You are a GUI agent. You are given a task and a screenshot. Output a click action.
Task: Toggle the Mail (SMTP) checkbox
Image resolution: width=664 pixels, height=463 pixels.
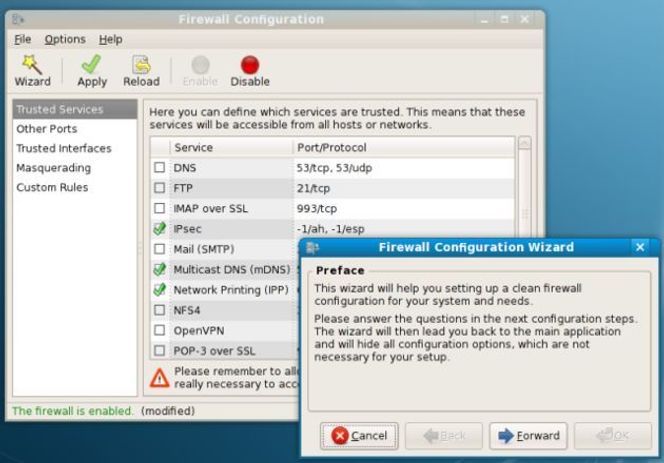coord(160,249)
